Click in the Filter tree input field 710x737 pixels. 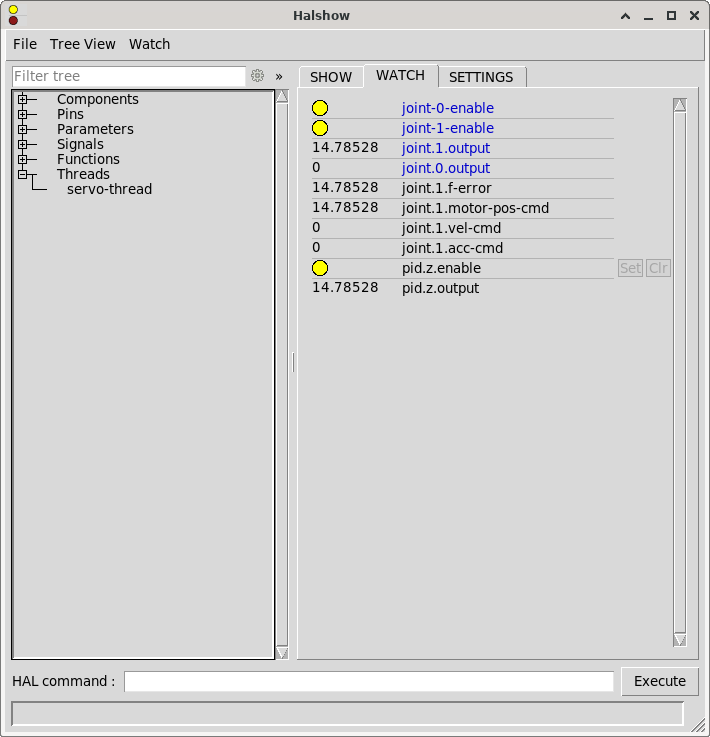click(x=129, y=76)
